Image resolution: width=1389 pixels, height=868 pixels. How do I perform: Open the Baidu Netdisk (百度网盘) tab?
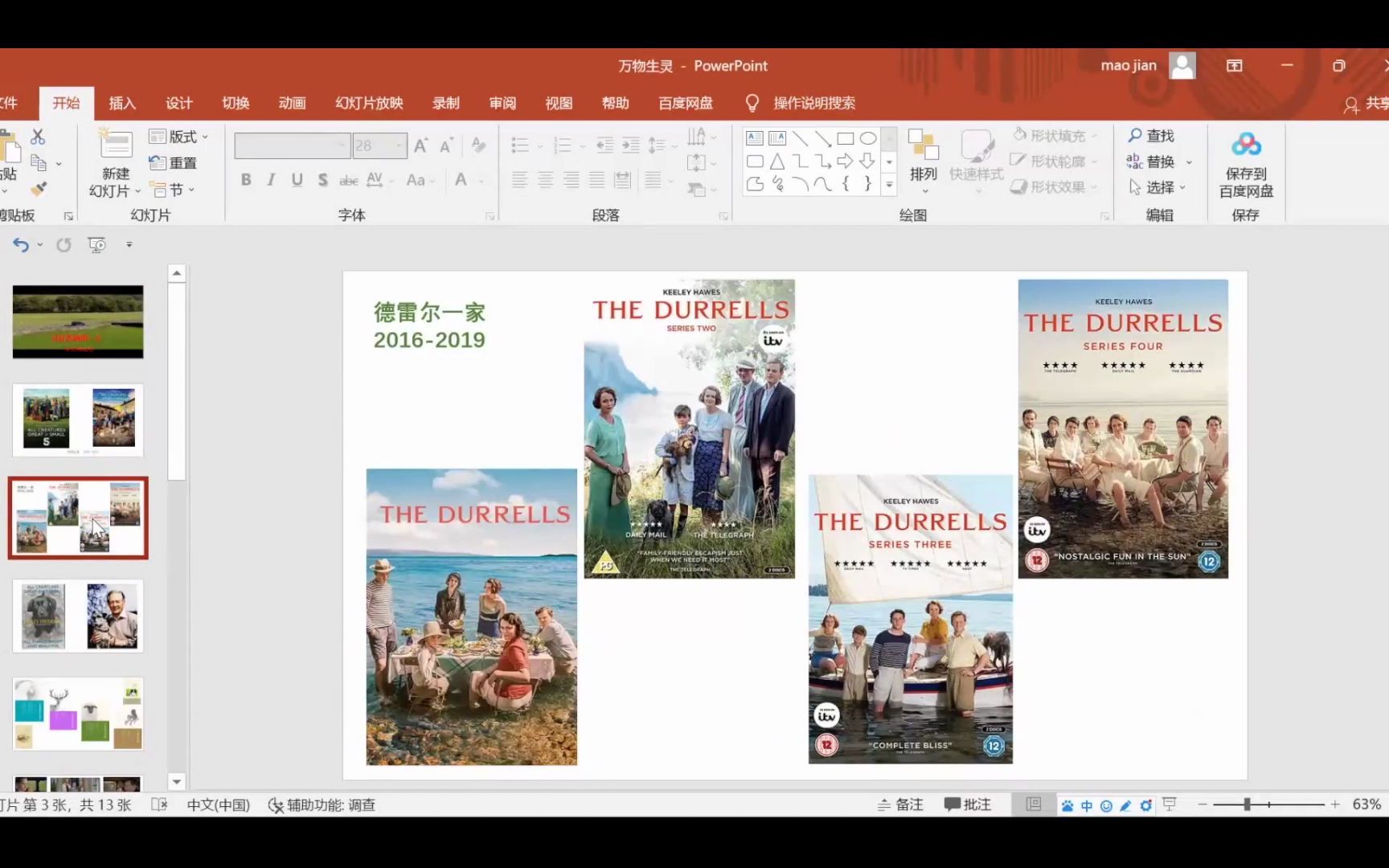coord(686,103)
